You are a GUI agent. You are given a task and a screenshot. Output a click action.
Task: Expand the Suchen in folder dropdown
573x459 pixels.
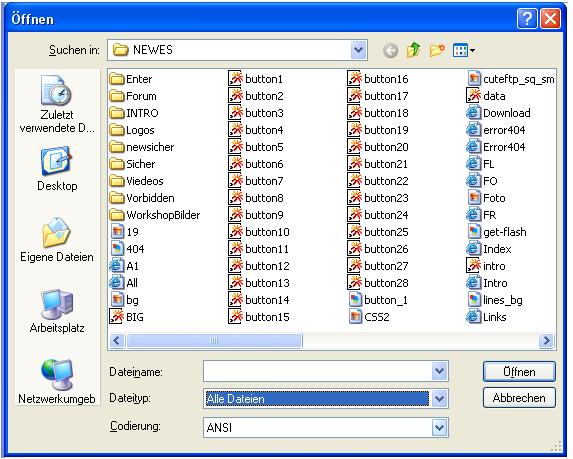358,50
